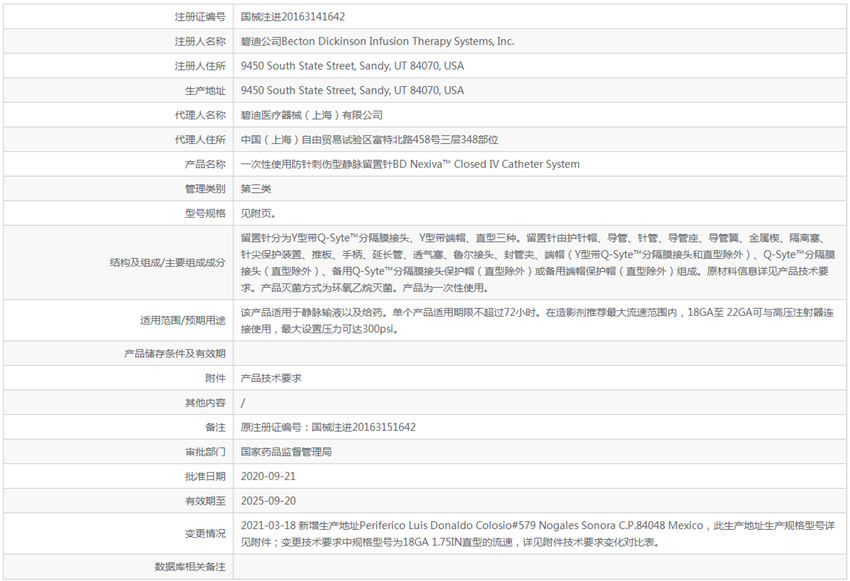Click the address value in the 生产地址 row

pos(352,91)
